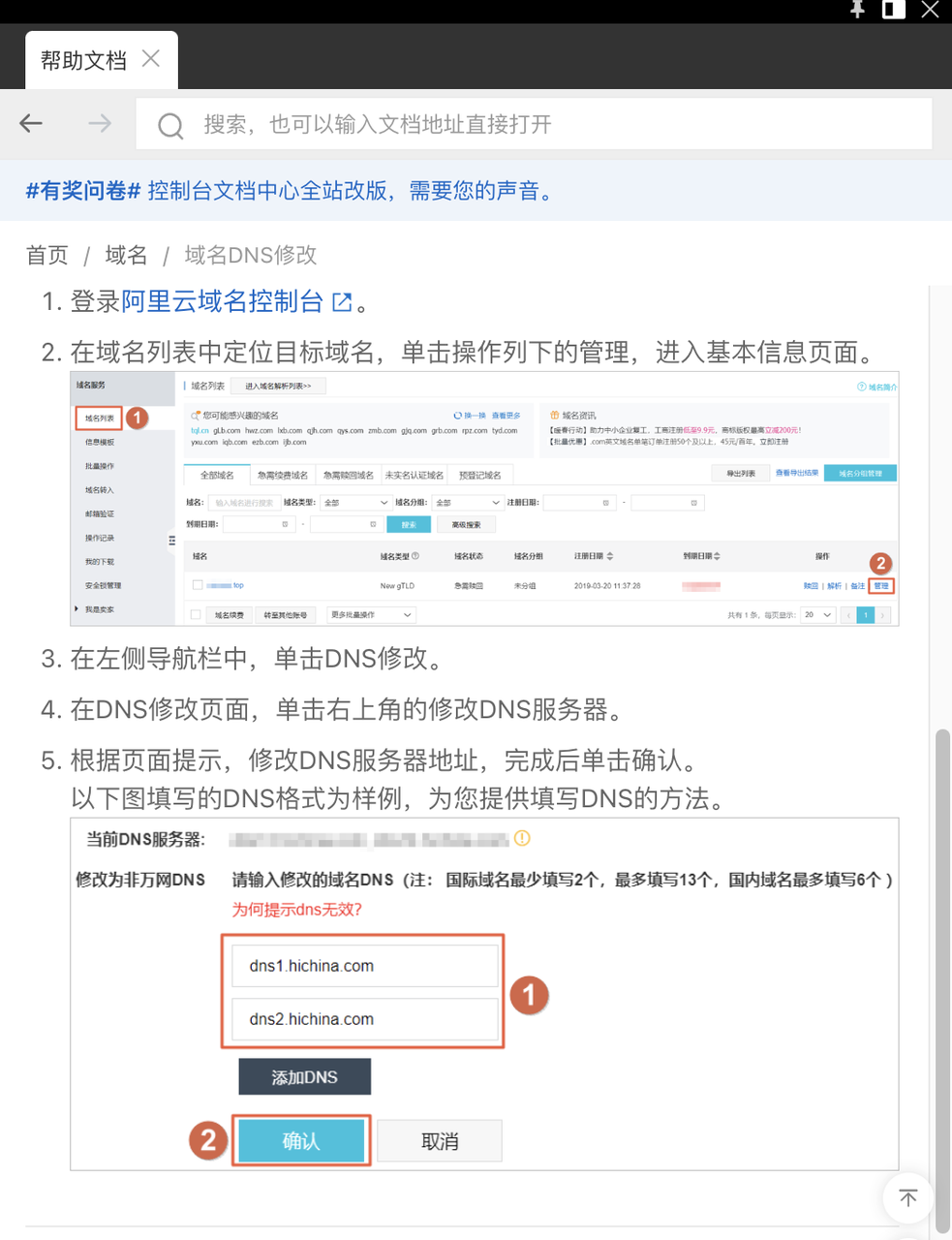
Task: Enlarge the domain list console screenshot
Action: coord(484,498)
